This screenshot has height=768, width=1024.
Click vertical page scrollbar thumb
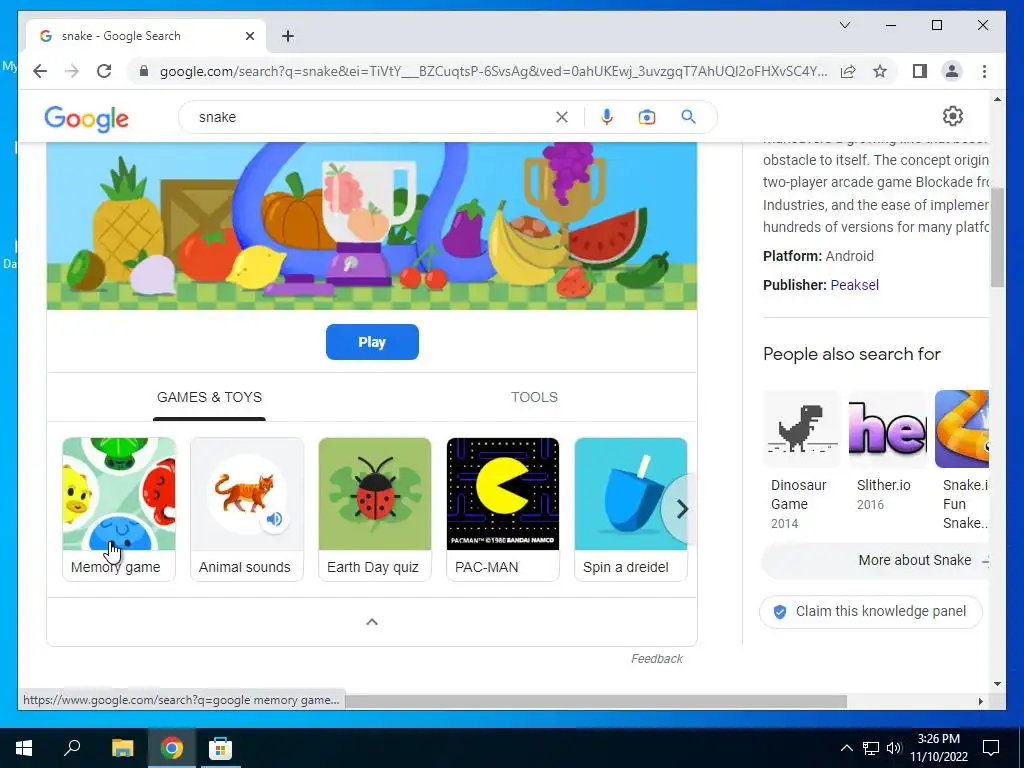tap(997, 237)
